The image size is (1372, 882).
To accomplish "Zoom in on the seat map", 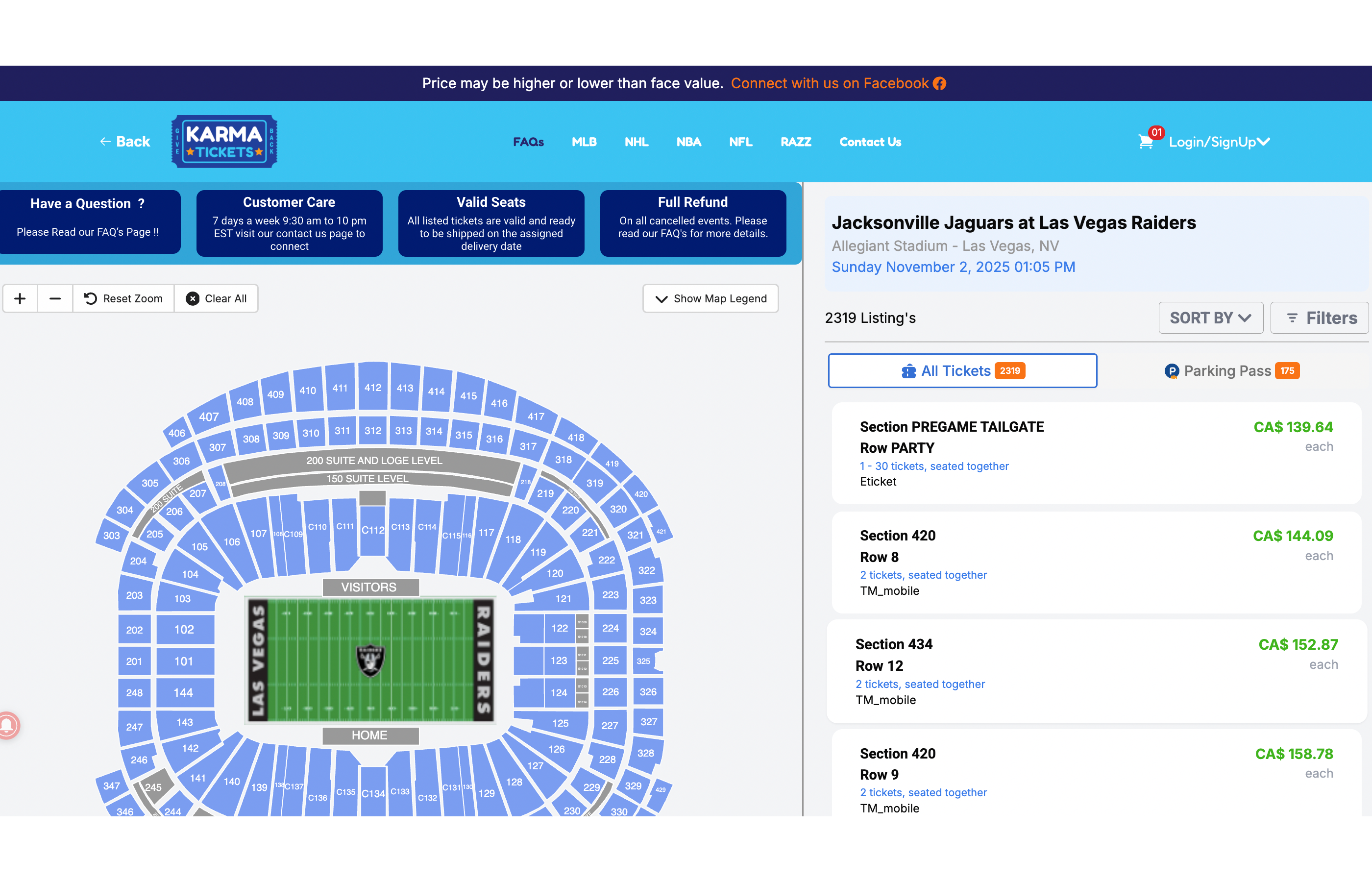I will click(20, 298).
